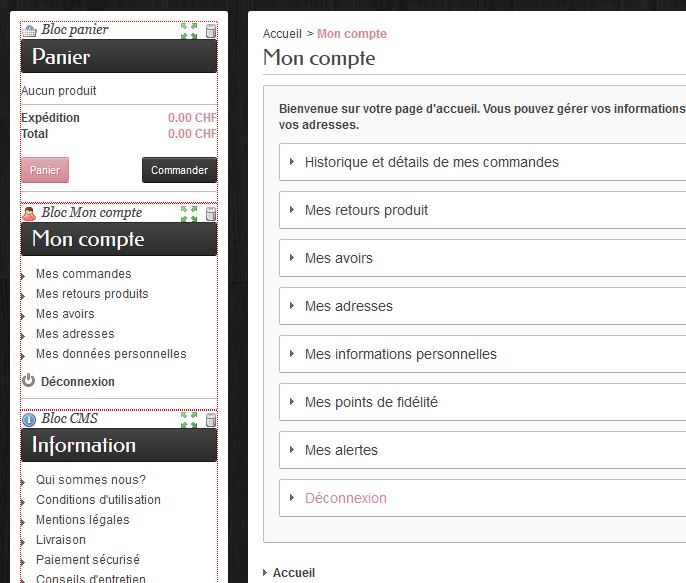The image size is (686, 583).
Task: Open Mes points de fidélité
Action: pyautogui.click(x=371, y=402)
